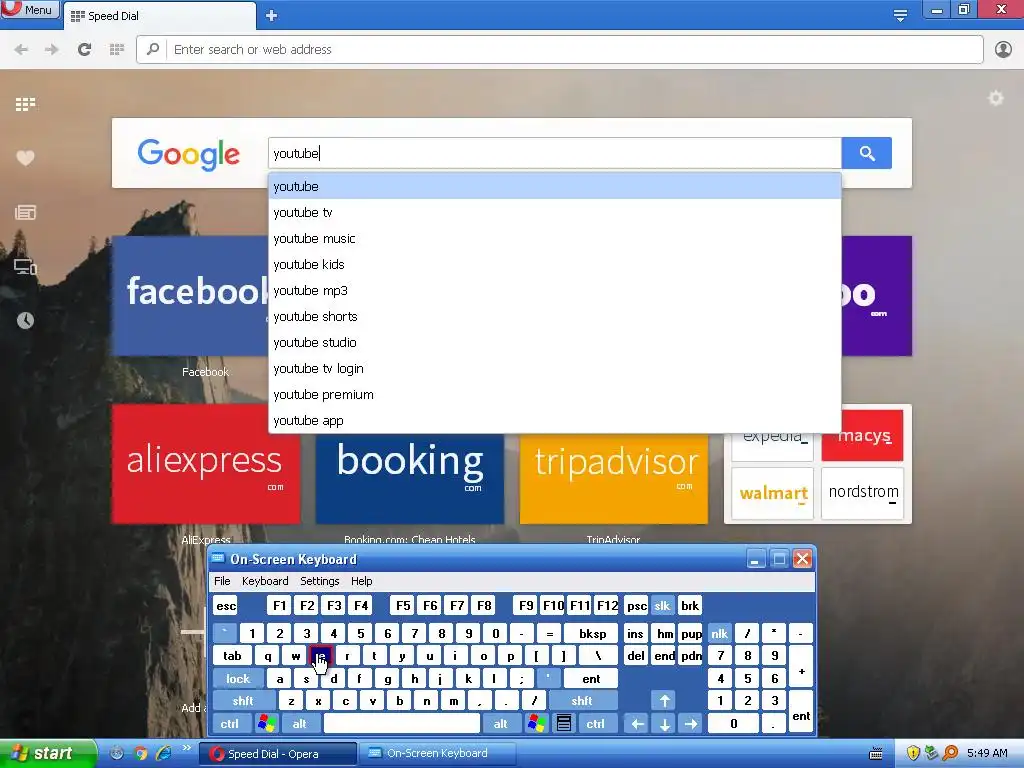Launch Chrome from quick launch bar
The height and width of the screenshot is (768, 1024).
point(141,754)
